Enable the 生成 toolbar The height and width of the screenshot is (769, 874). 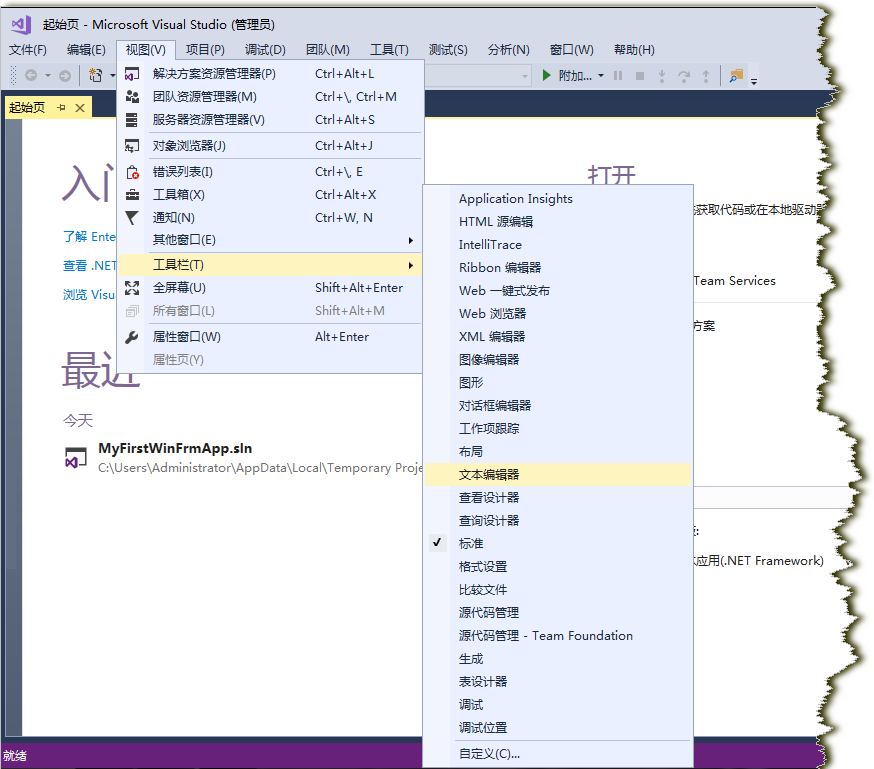[557, 659]
